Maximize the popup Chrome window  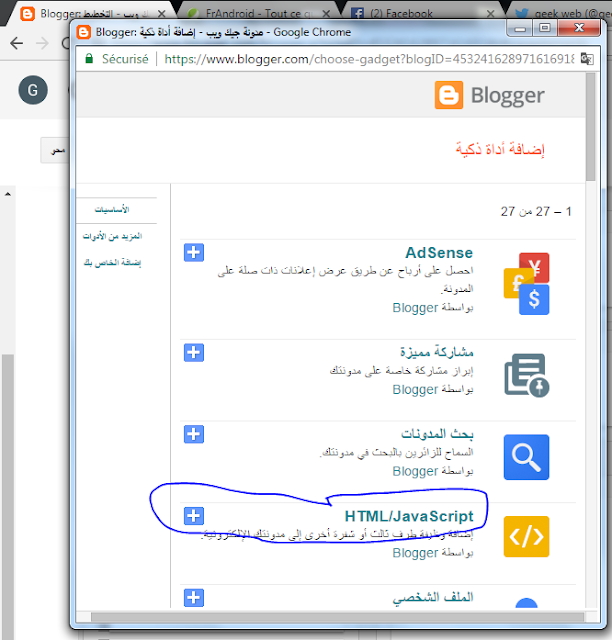coord(545,28)
